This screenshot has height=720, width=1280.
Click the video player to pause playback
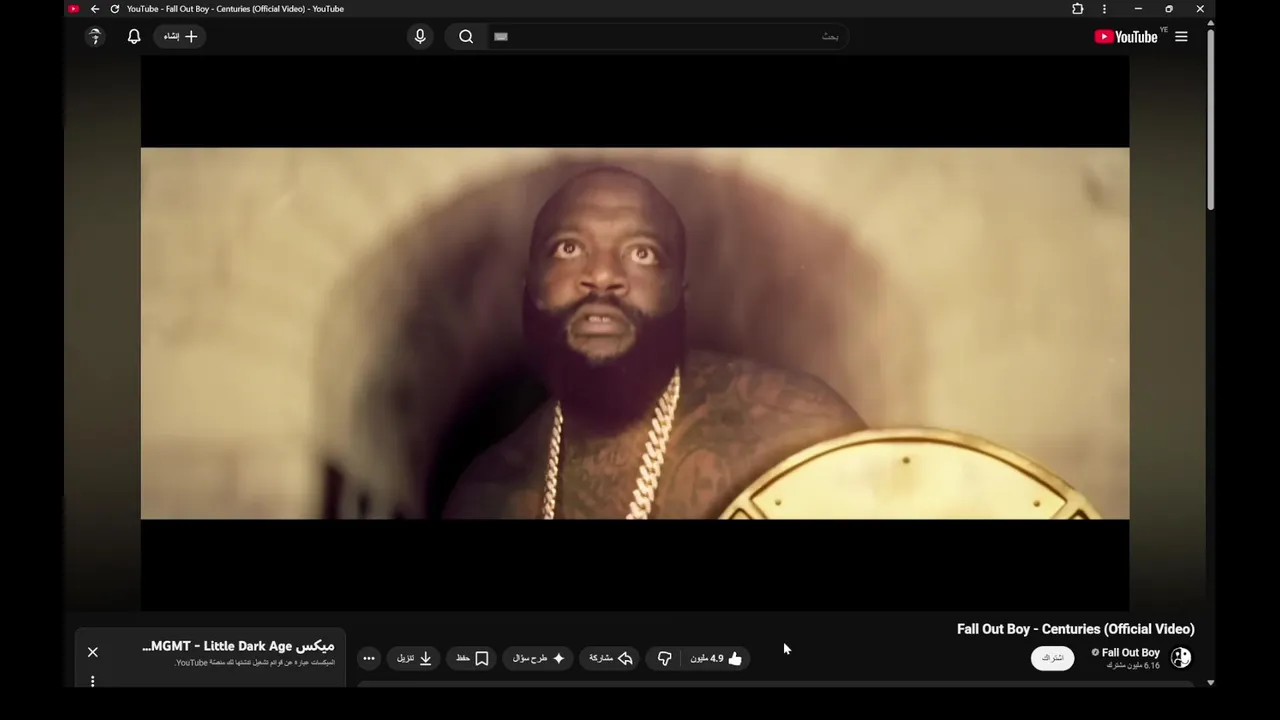635,333
